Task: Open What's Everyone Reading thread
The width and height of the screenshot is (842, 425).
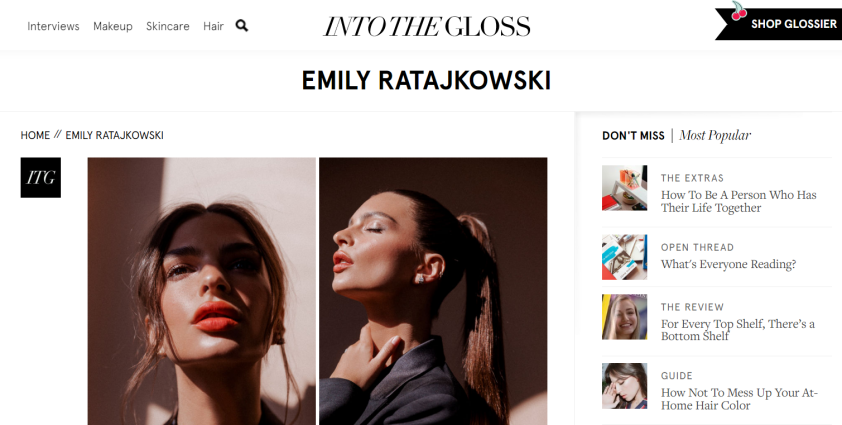Action: click(728, 264)
